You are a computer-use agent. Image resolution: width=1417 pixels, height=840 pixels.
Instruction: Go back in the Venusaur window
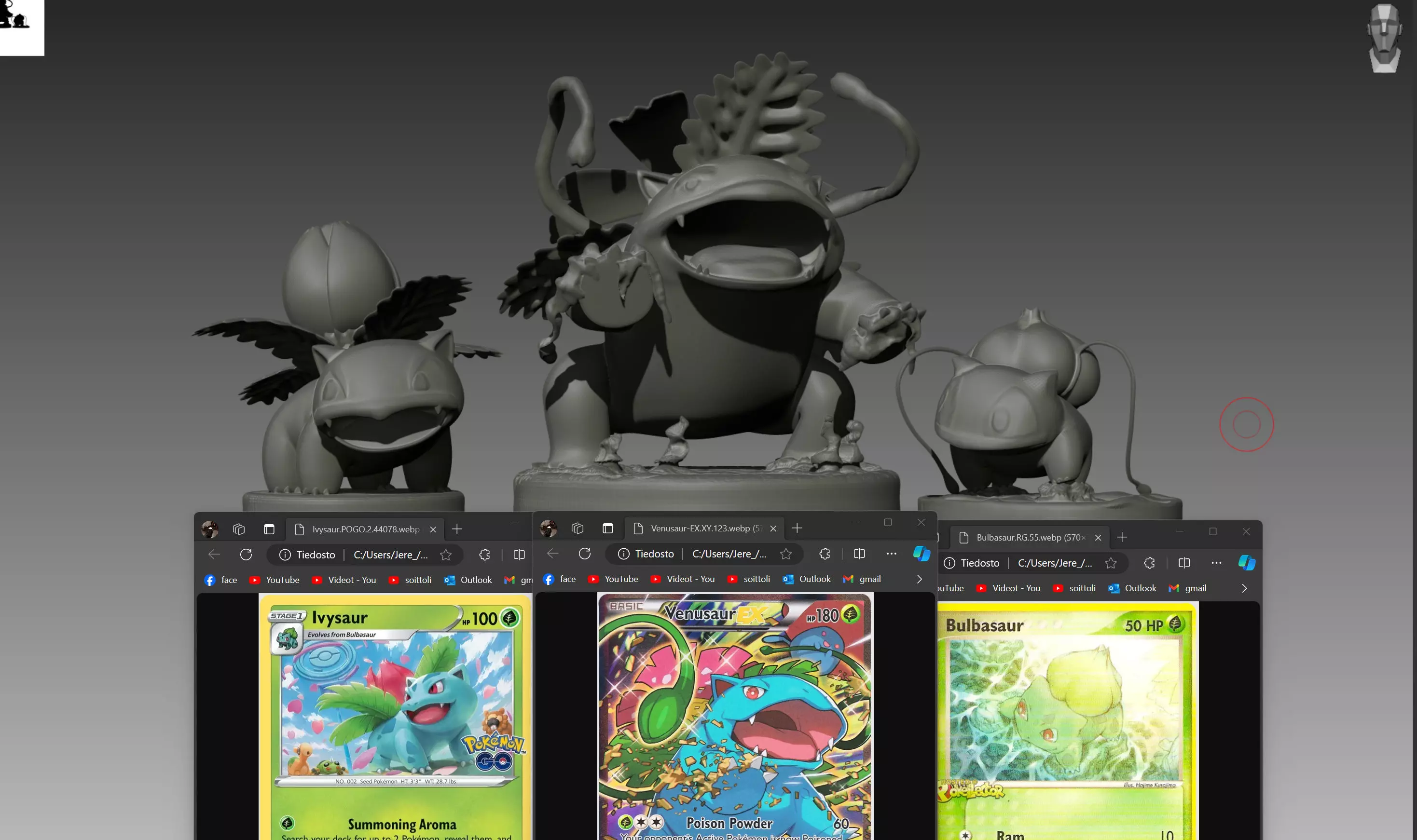click(x=553, y=554)
